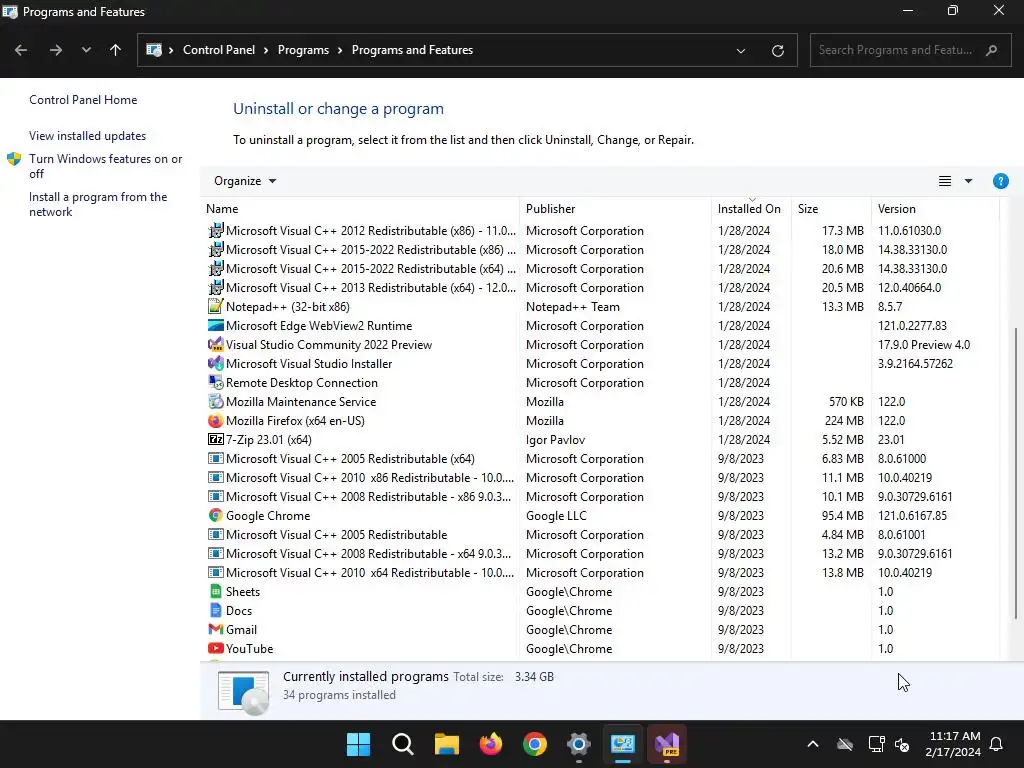The height and width of the screenshot is (768, 1024).
Task: Click the Programs breadcrumb
Action: point(303,50)
